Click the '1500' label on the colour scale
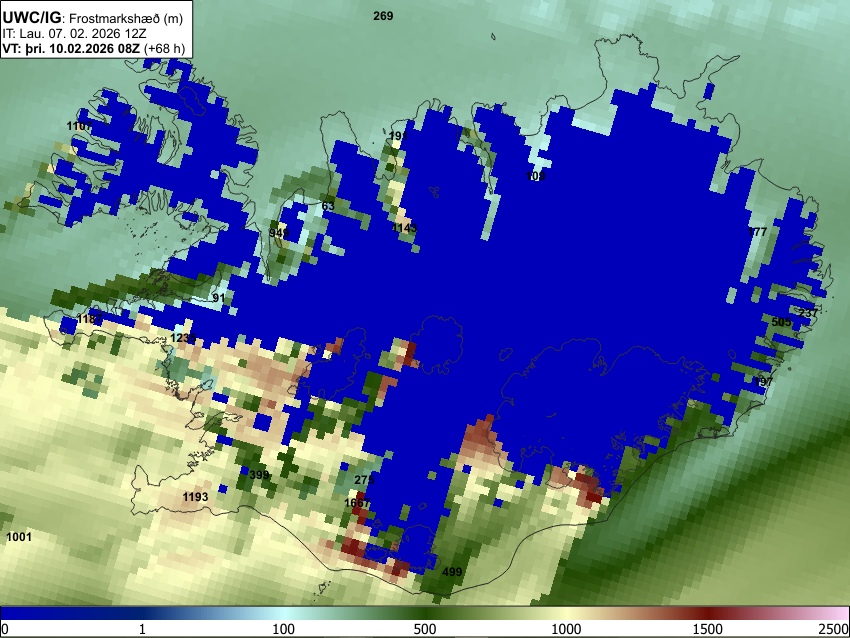This screenshot has width=850, height=638. point(708,629)
